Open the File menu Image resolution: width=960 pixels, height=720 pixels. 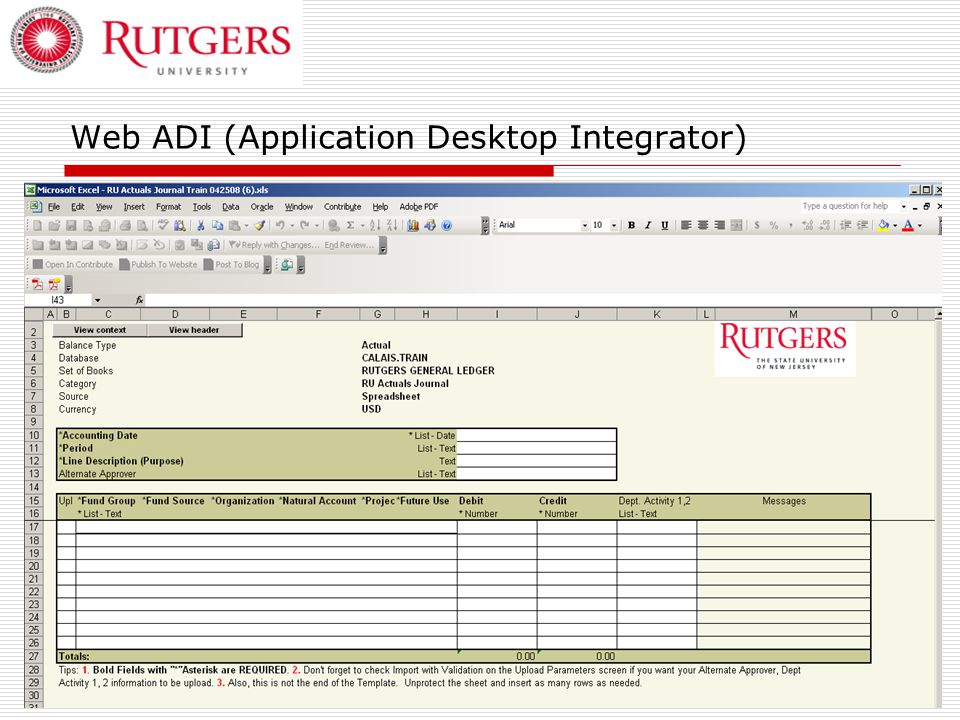click(x=54, y=207)
